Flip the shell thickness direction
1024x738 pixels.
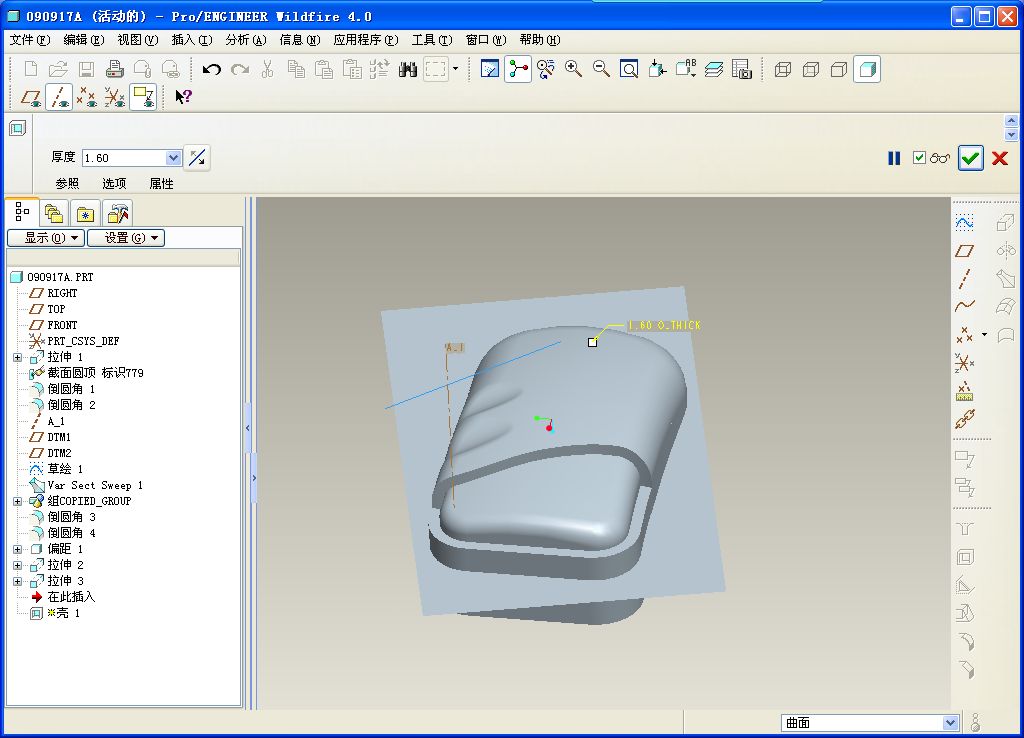coord(197,157)
